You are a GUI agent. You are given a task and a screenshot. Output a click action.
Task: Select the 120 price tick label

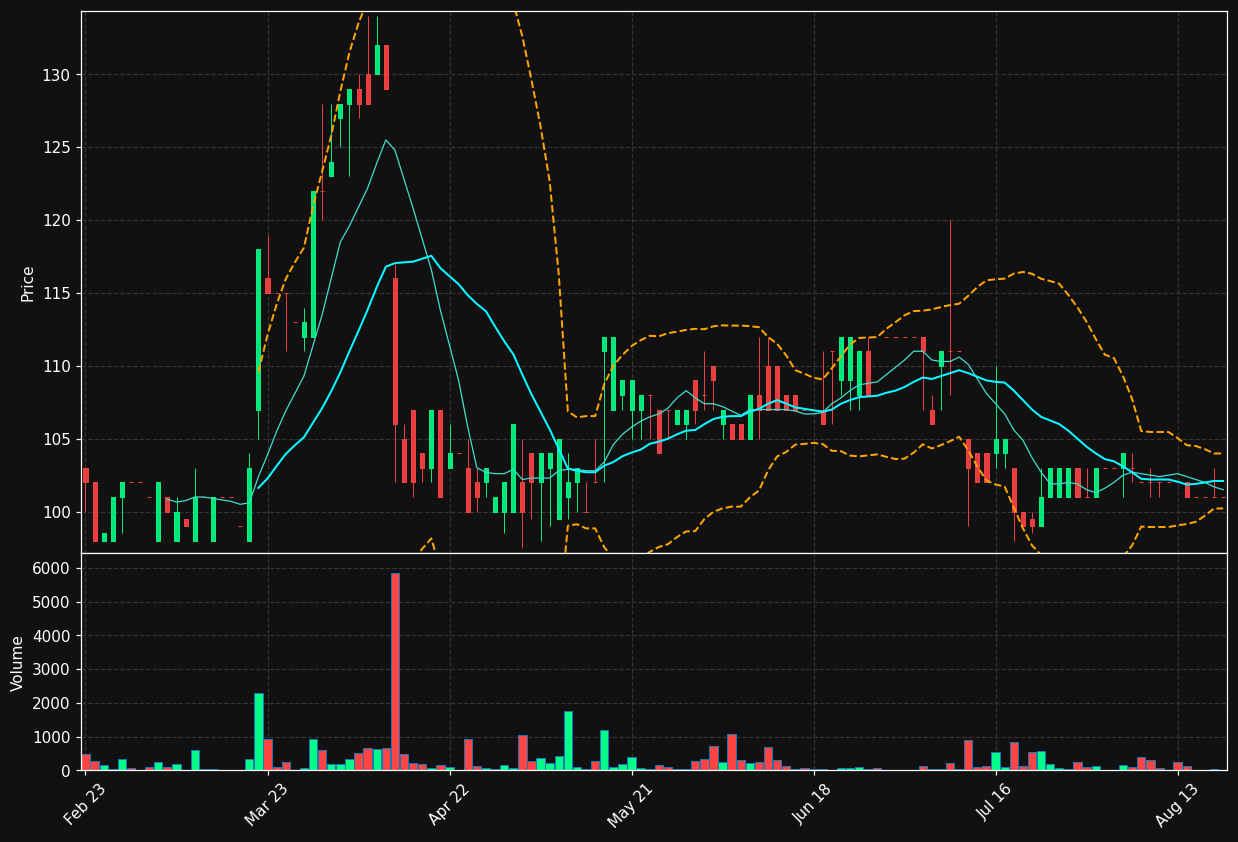pyautogui.click(x=56, y=221)
